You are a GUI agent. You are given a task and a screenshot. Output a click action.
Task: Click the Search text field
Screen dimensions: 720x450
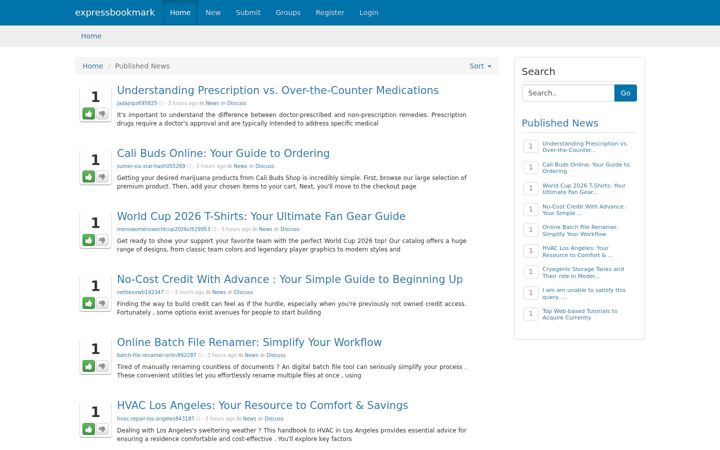coord(568,93)
